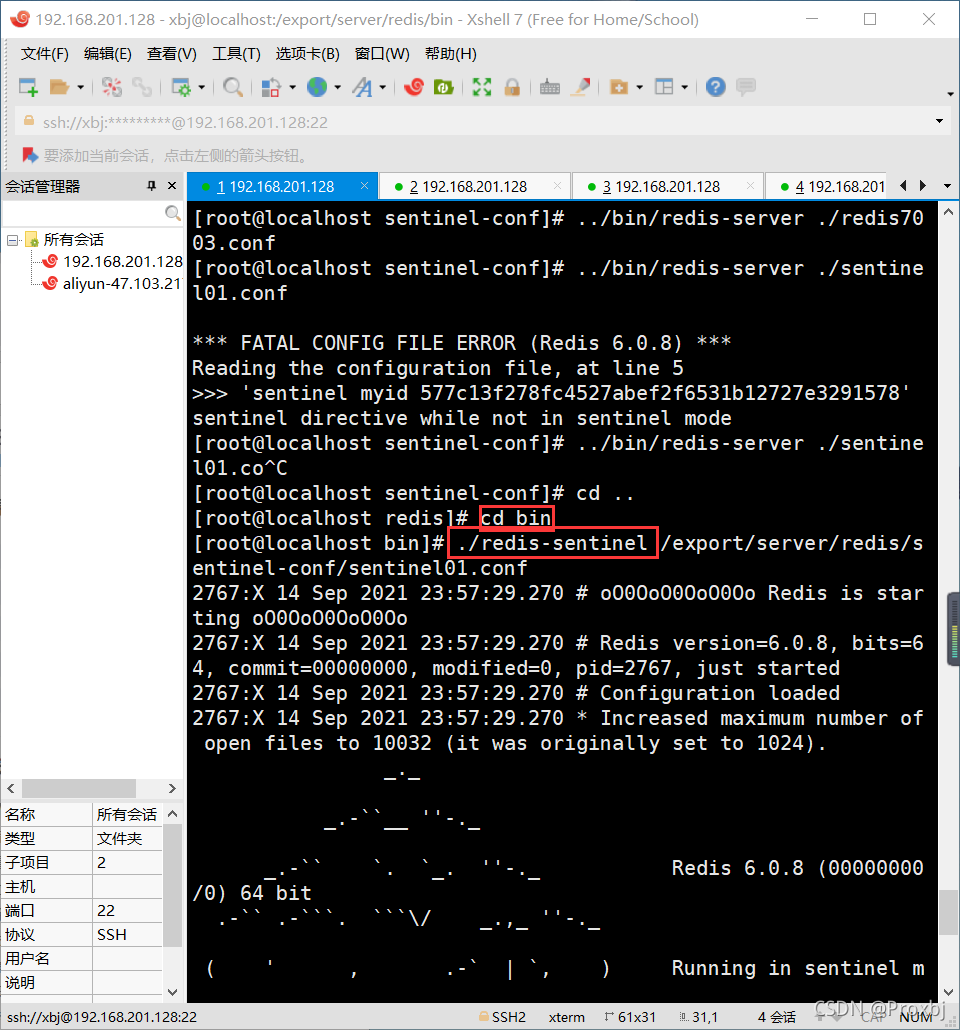The height and width of the screenshot is (1030, 960).
Task: Open the 编辑(E) menu
Action: pyautogui.click(x=108, y=54)
